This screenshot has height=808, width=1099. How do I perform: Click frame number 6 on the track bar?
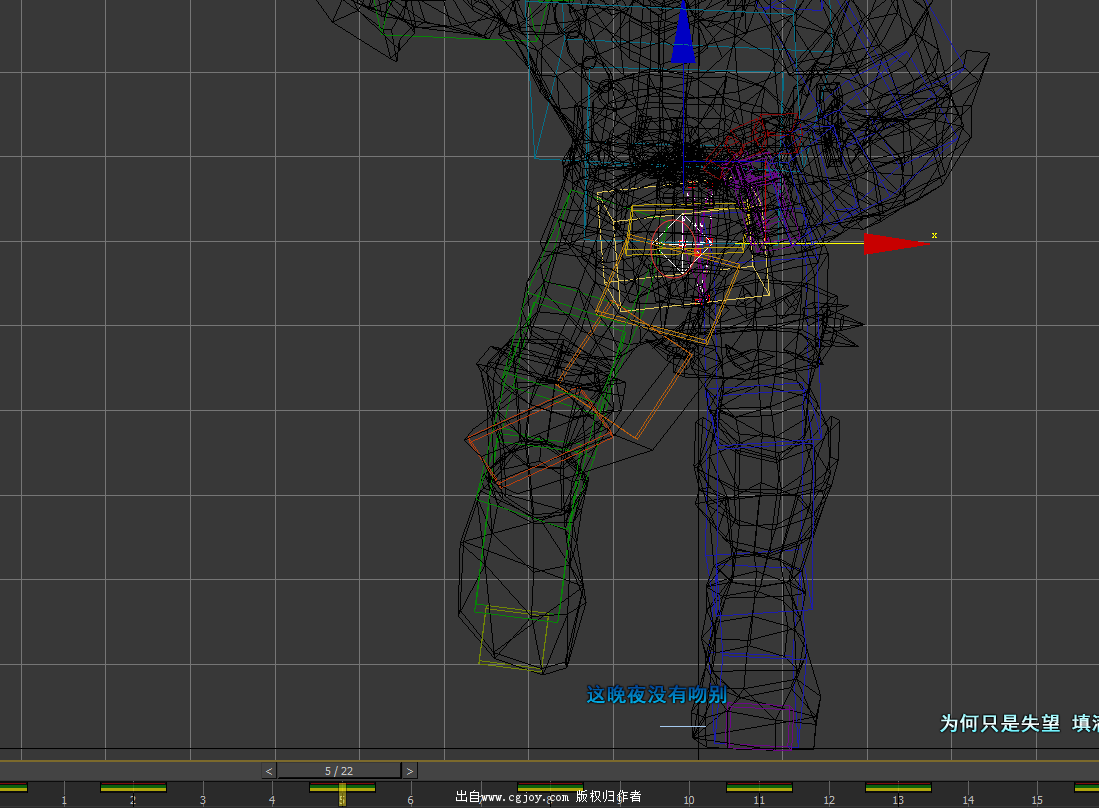411,800
